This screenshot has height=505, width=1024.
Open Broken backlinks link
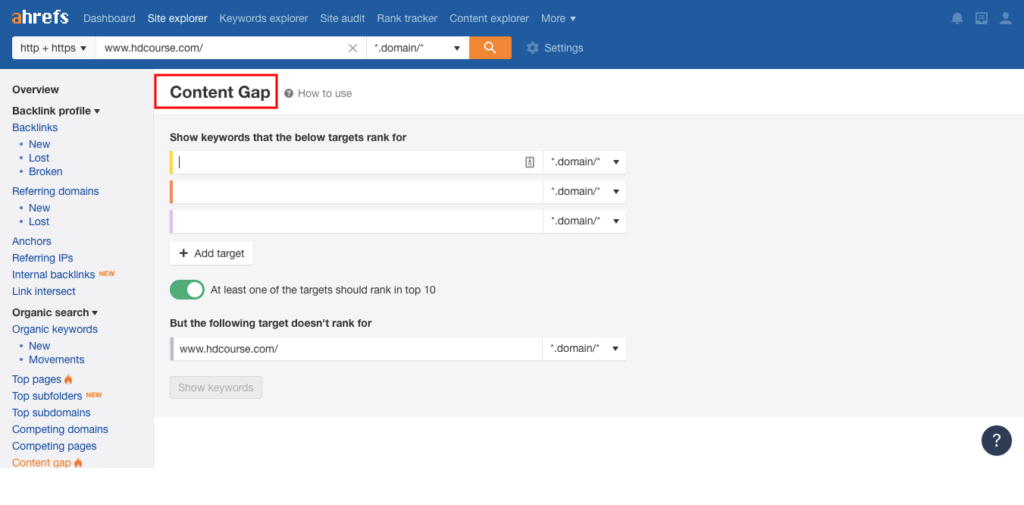46,172
